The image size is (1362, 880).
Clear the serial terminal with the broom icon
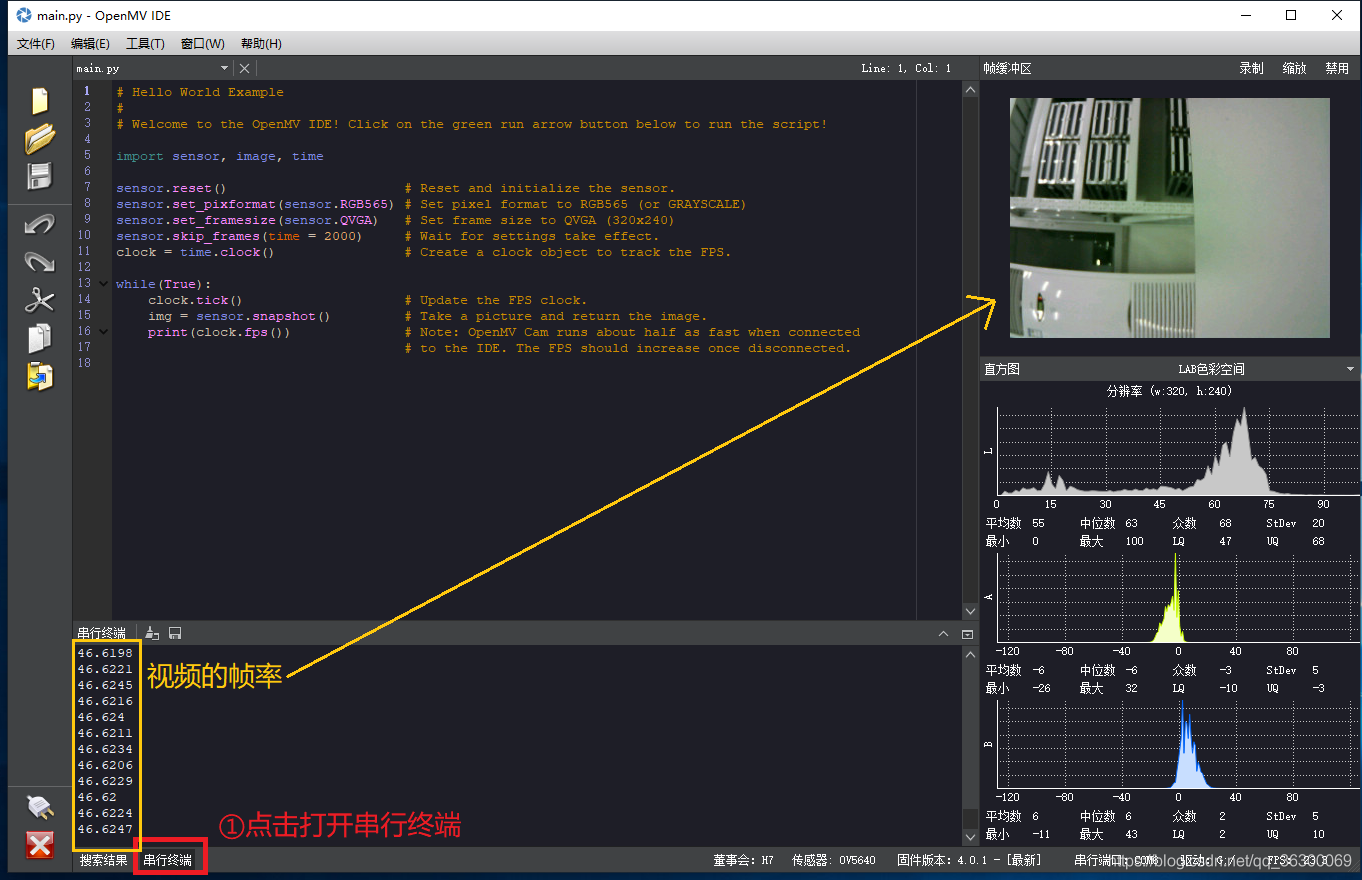click(153, 633)
